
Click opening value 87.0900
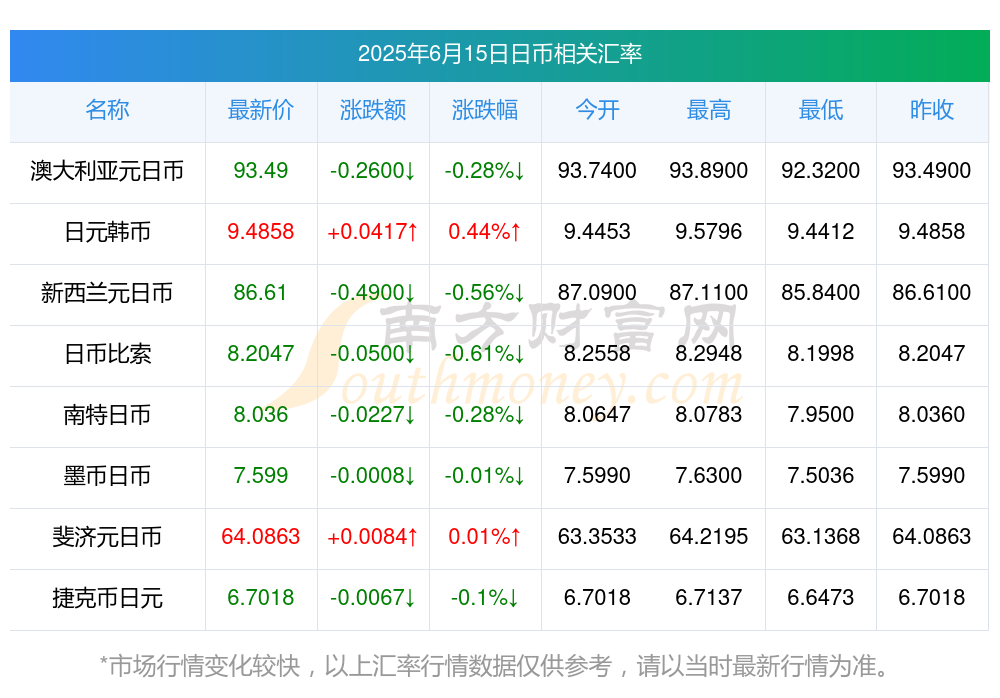[597, 292]
